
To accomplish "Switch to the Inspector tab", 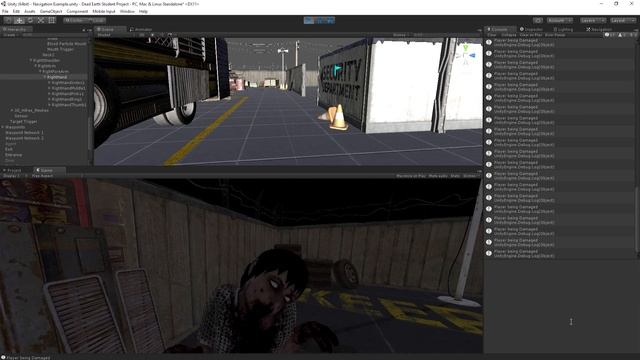I will pos(531,29).
